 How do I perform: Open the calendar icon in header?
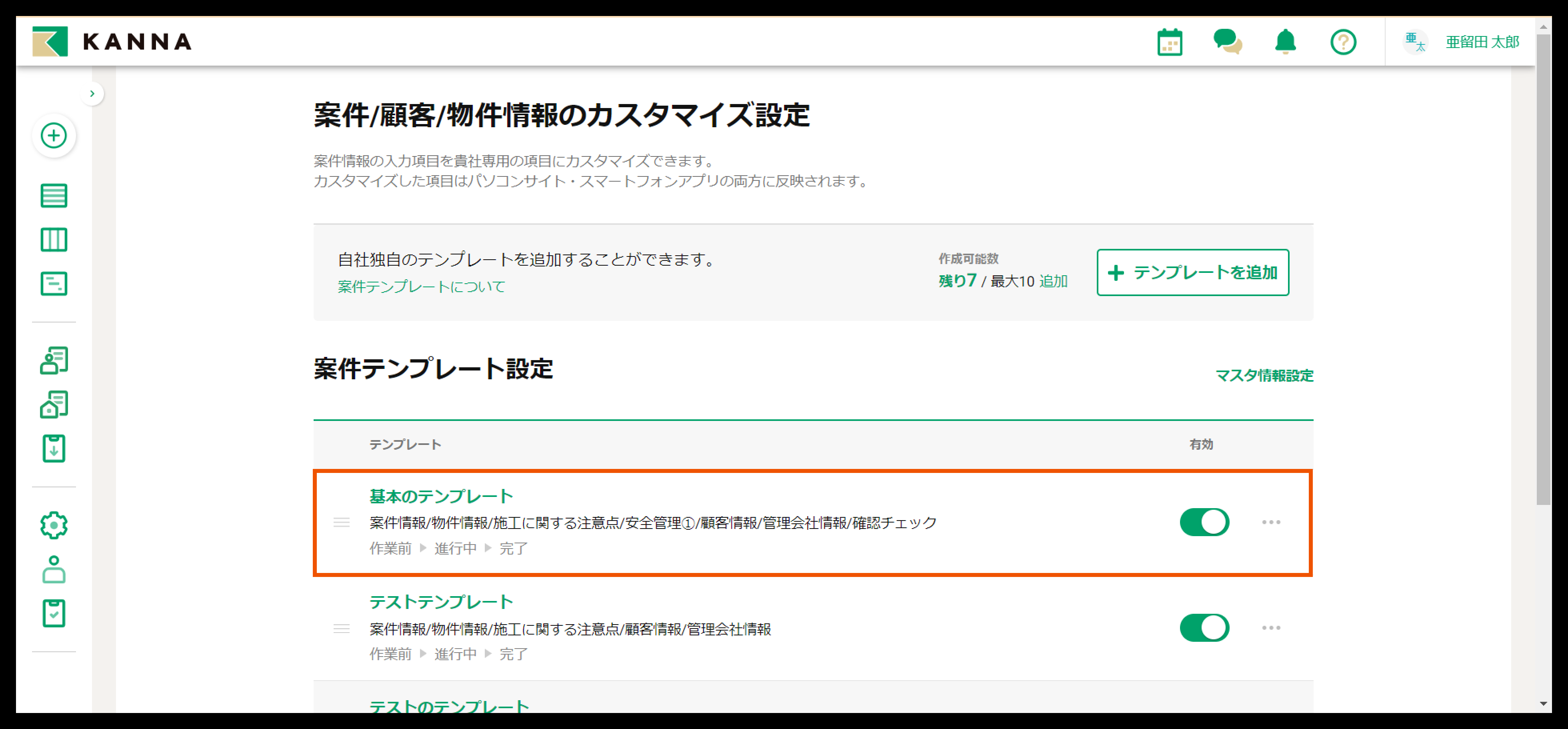(x=1169, y=42)
